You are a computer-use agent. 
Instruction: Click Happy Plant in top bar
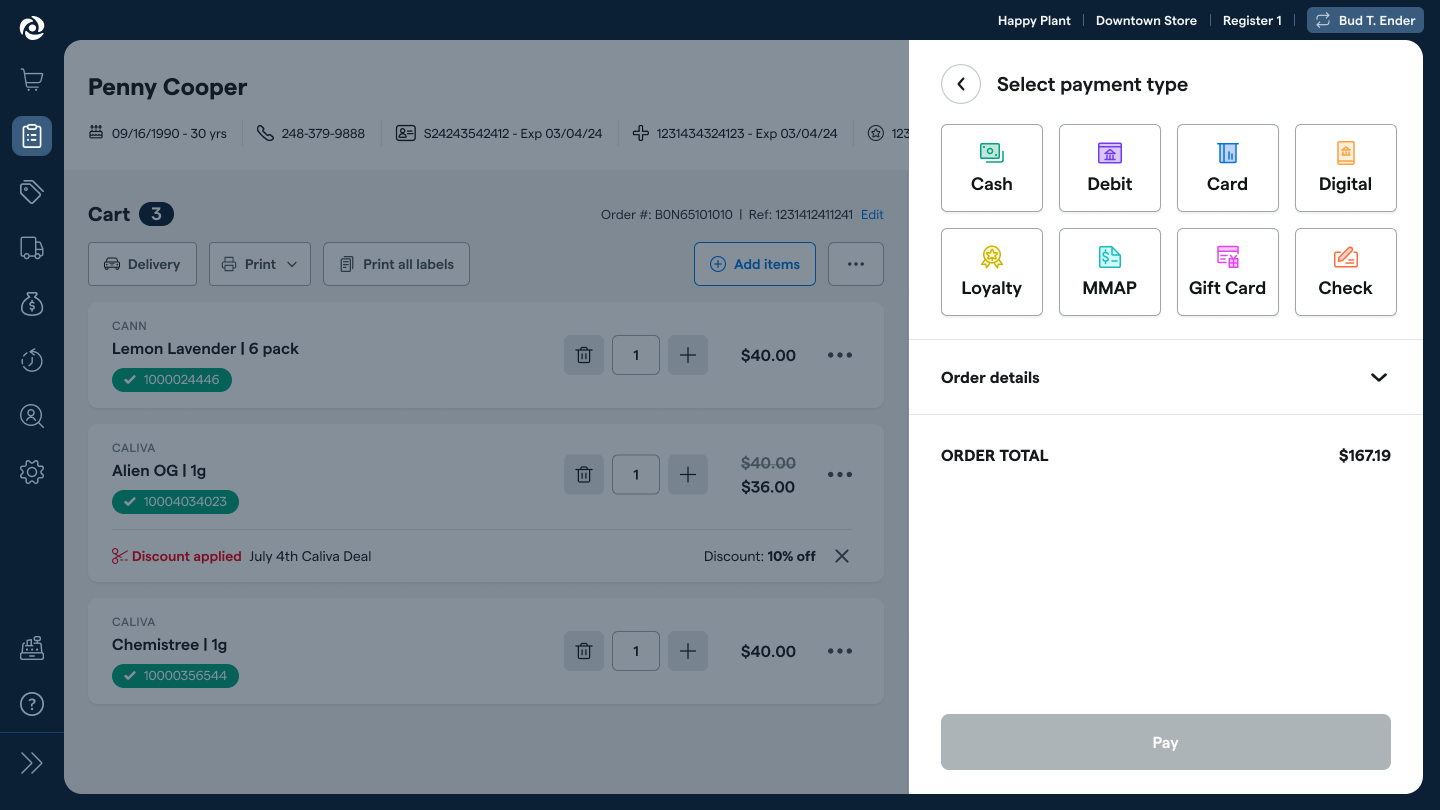[1034, 21]
